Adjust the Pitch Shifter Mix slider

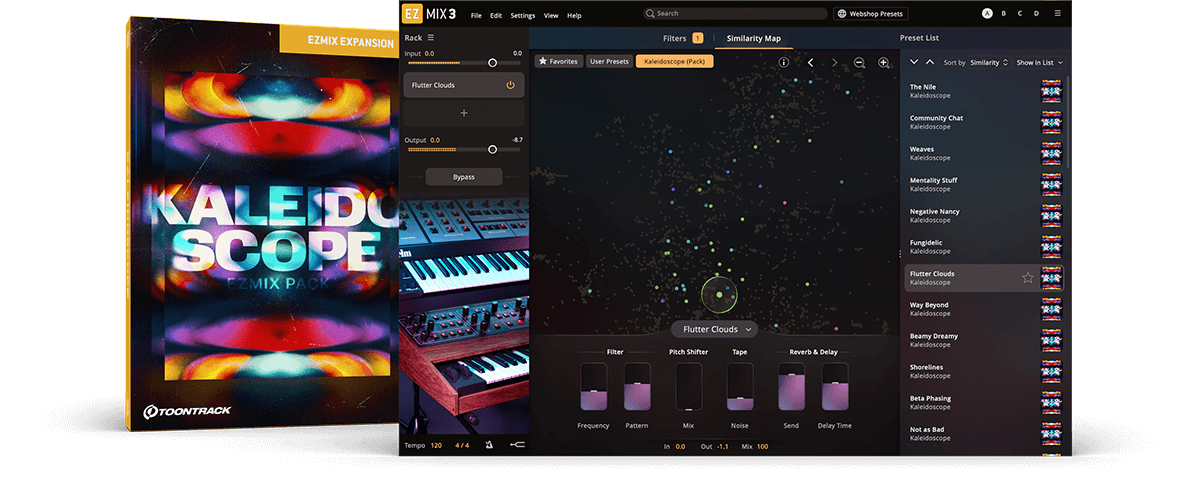(x=688, y=387)
